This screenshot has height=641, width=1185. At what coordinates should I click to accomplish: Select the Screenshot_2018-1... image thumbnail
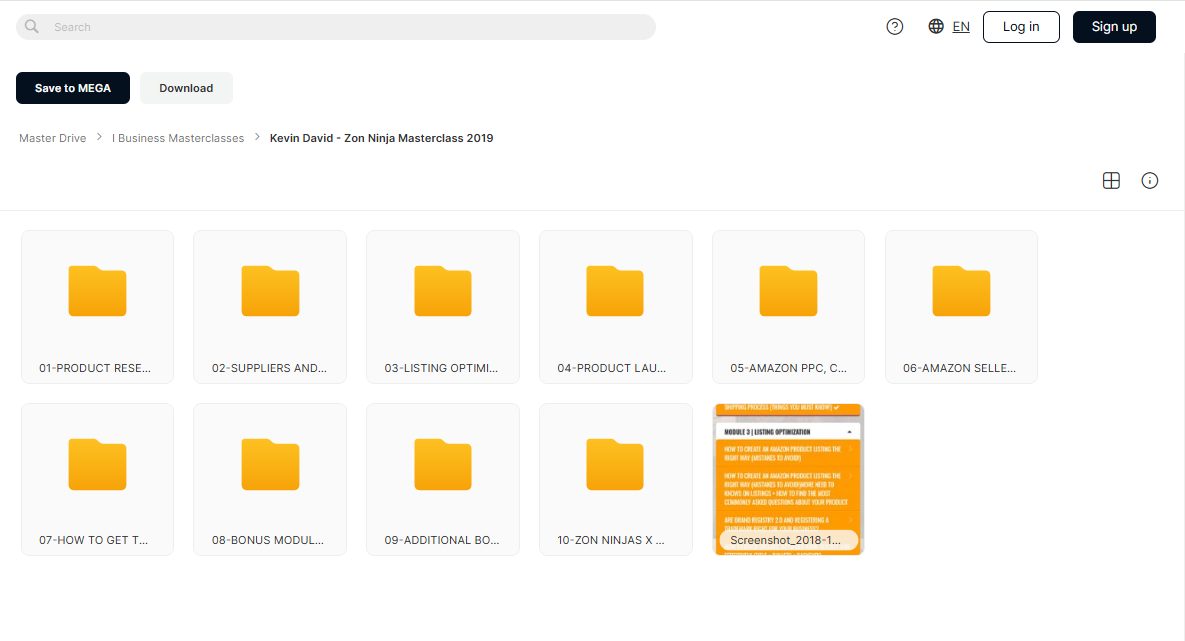[x=788, y=479]
